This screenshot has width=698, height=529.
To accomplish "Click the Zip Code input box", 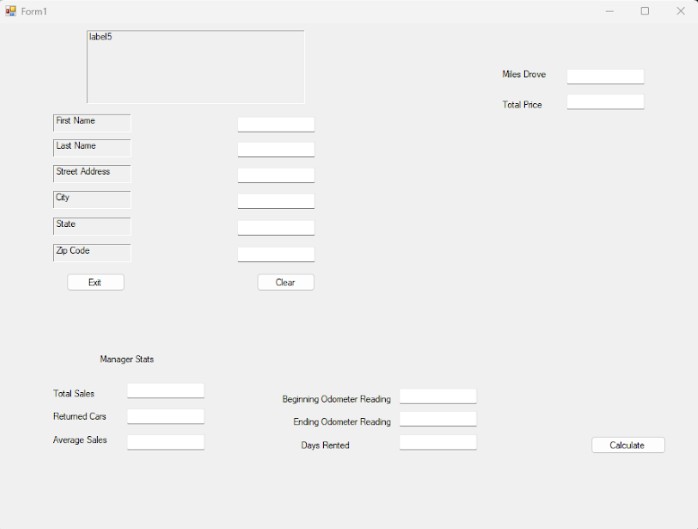I will [275, 254].
